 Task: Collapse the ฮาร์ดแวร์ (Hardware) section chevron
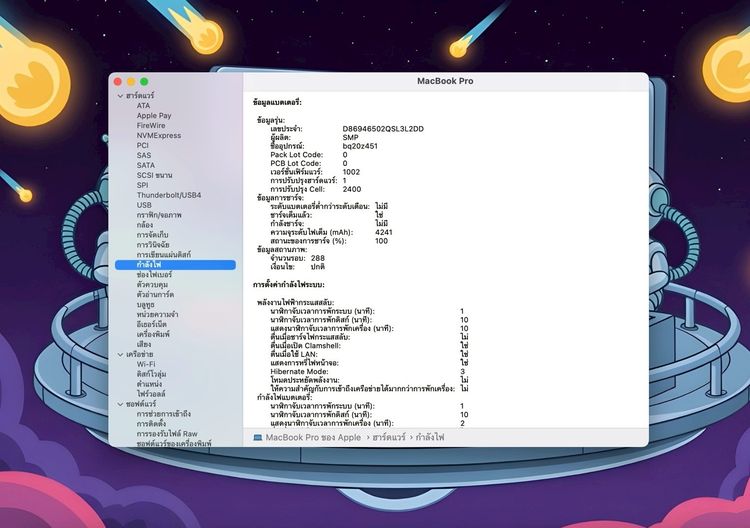[120, 96]
